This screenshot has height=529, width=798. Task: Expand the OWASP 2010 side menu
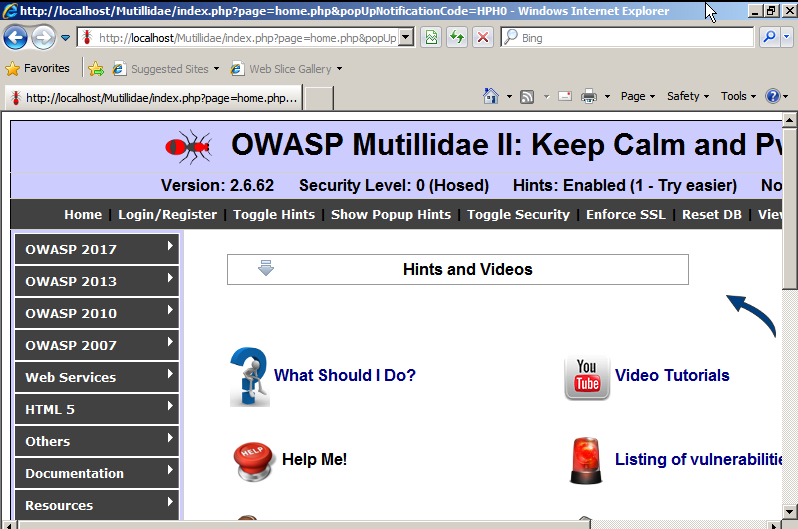tap(97, 313)
